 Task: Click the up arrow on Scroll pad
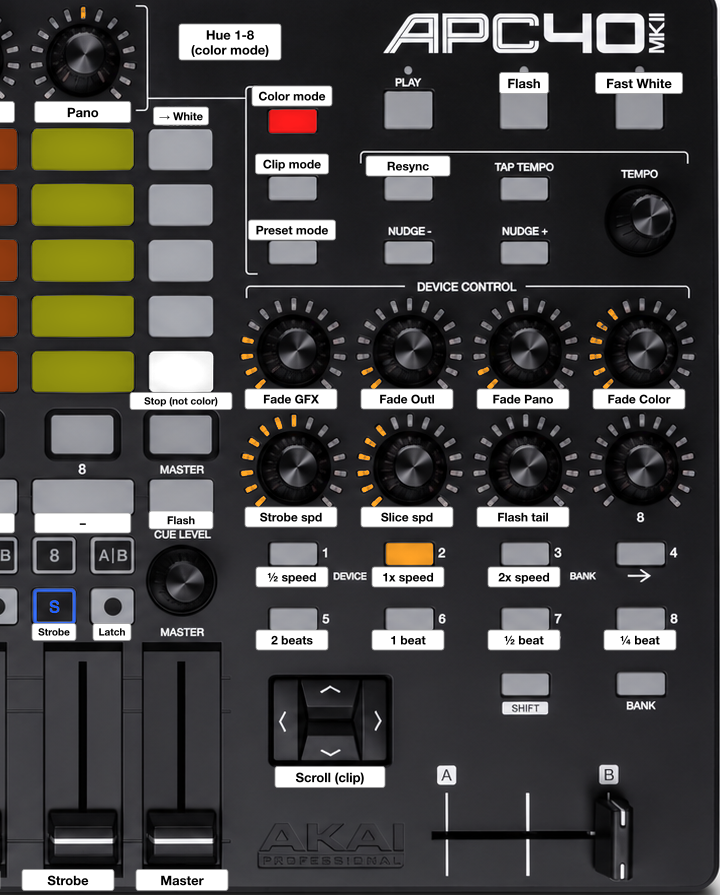coord(330,690)
